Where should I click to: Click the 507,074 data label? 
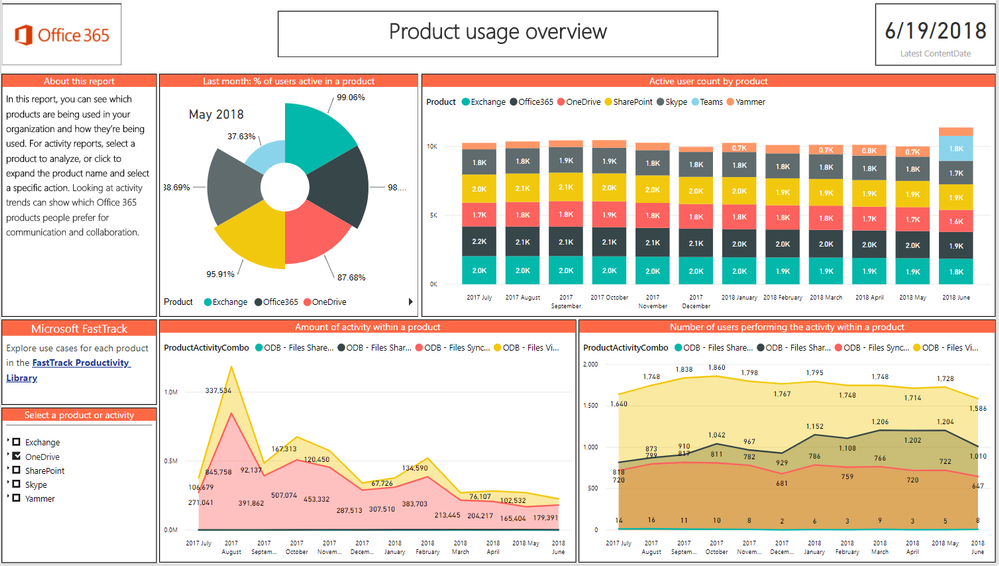coord(284,495)
